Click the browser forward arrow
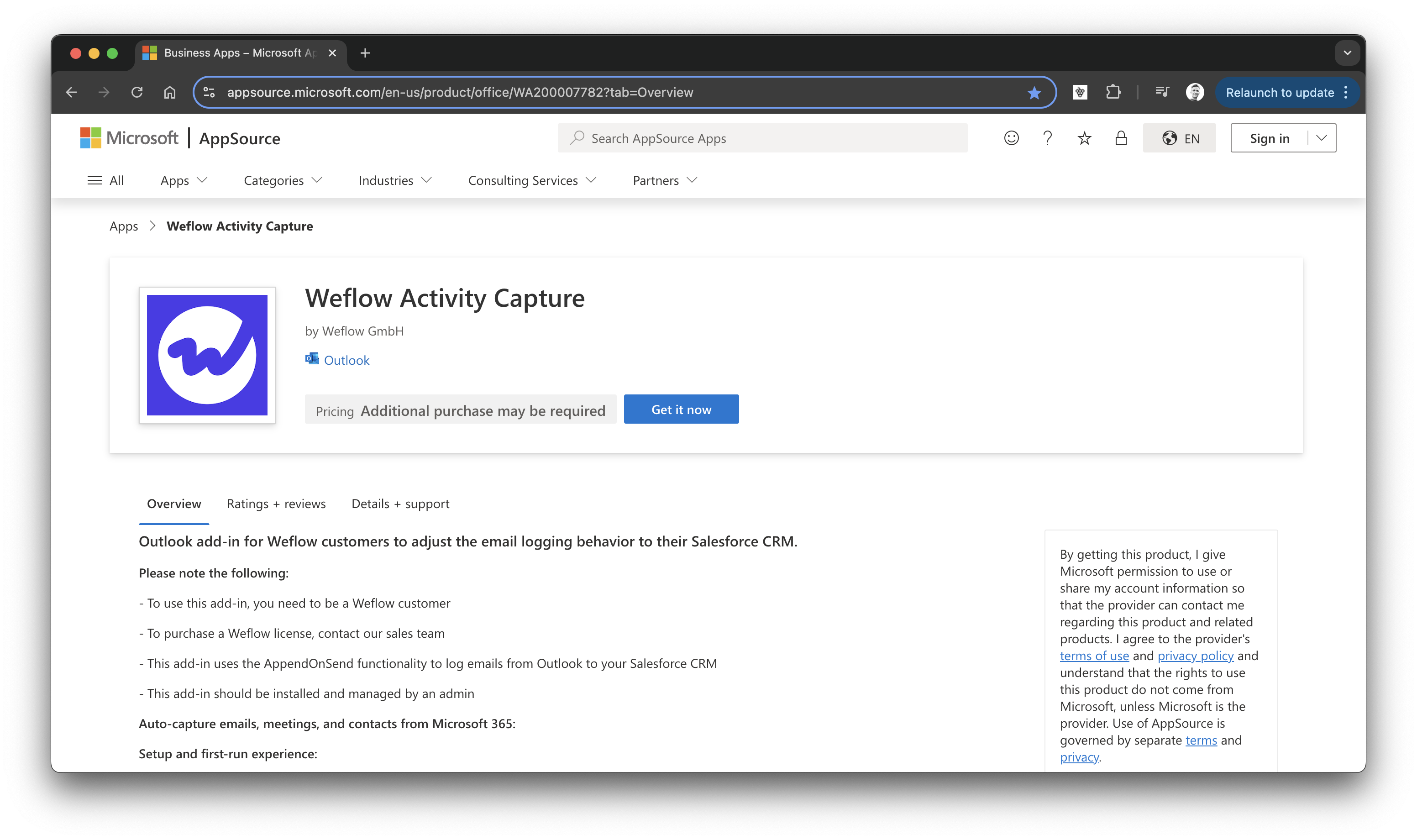The height and width of the screenshot is (840, 1417). [x=104, y=92]
